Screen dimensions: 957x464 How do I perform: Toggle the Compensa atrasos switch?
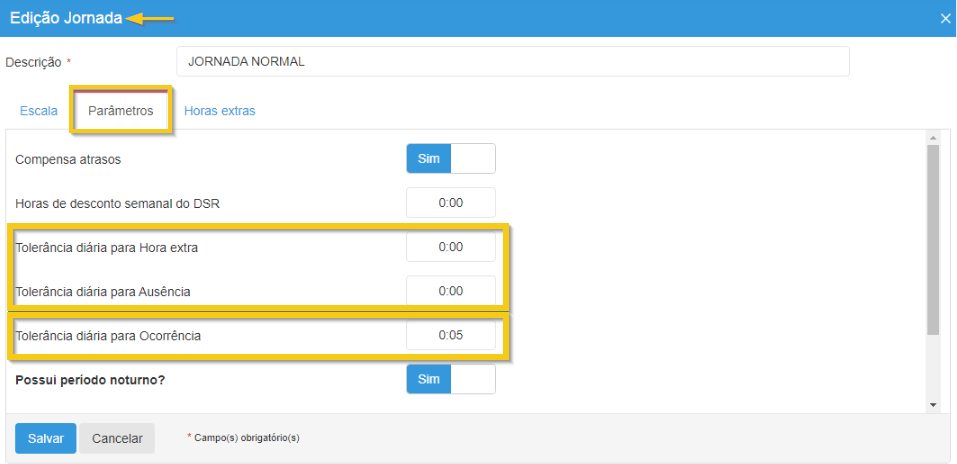(x=450, y=159)
